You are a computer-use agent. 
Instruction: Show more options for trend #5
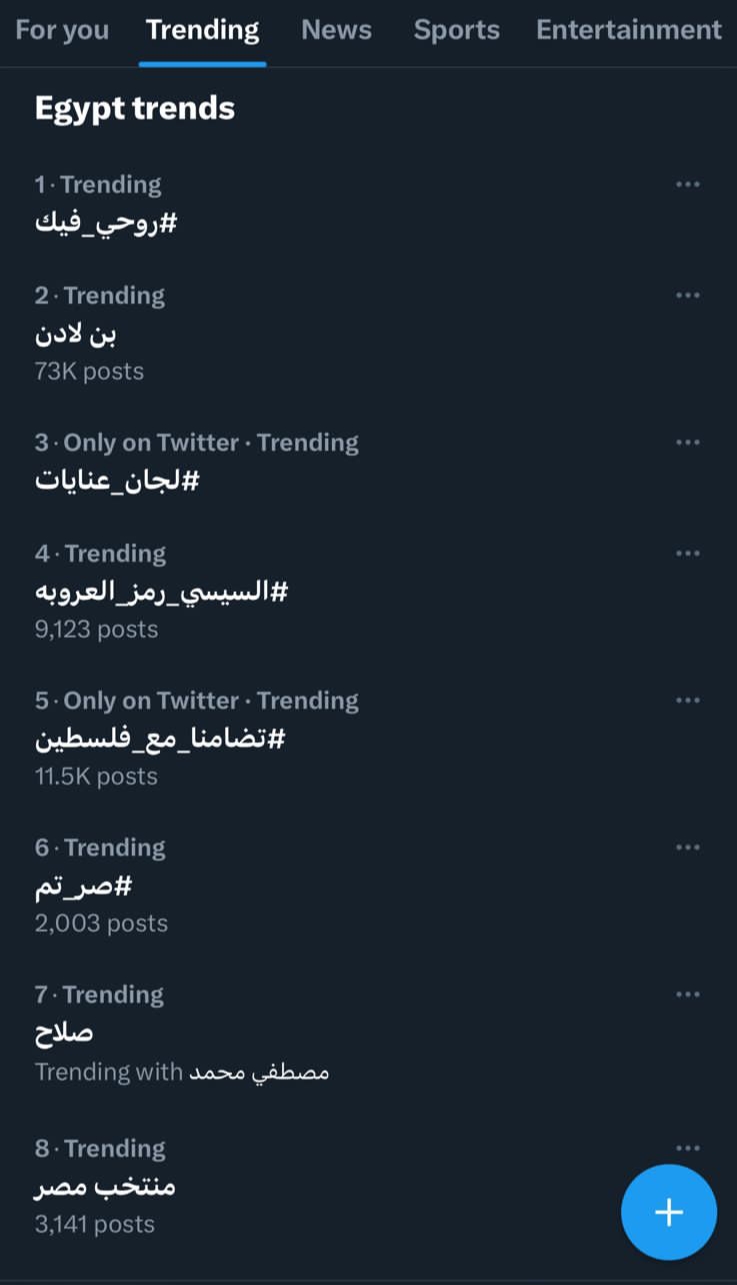coord(688,701)
